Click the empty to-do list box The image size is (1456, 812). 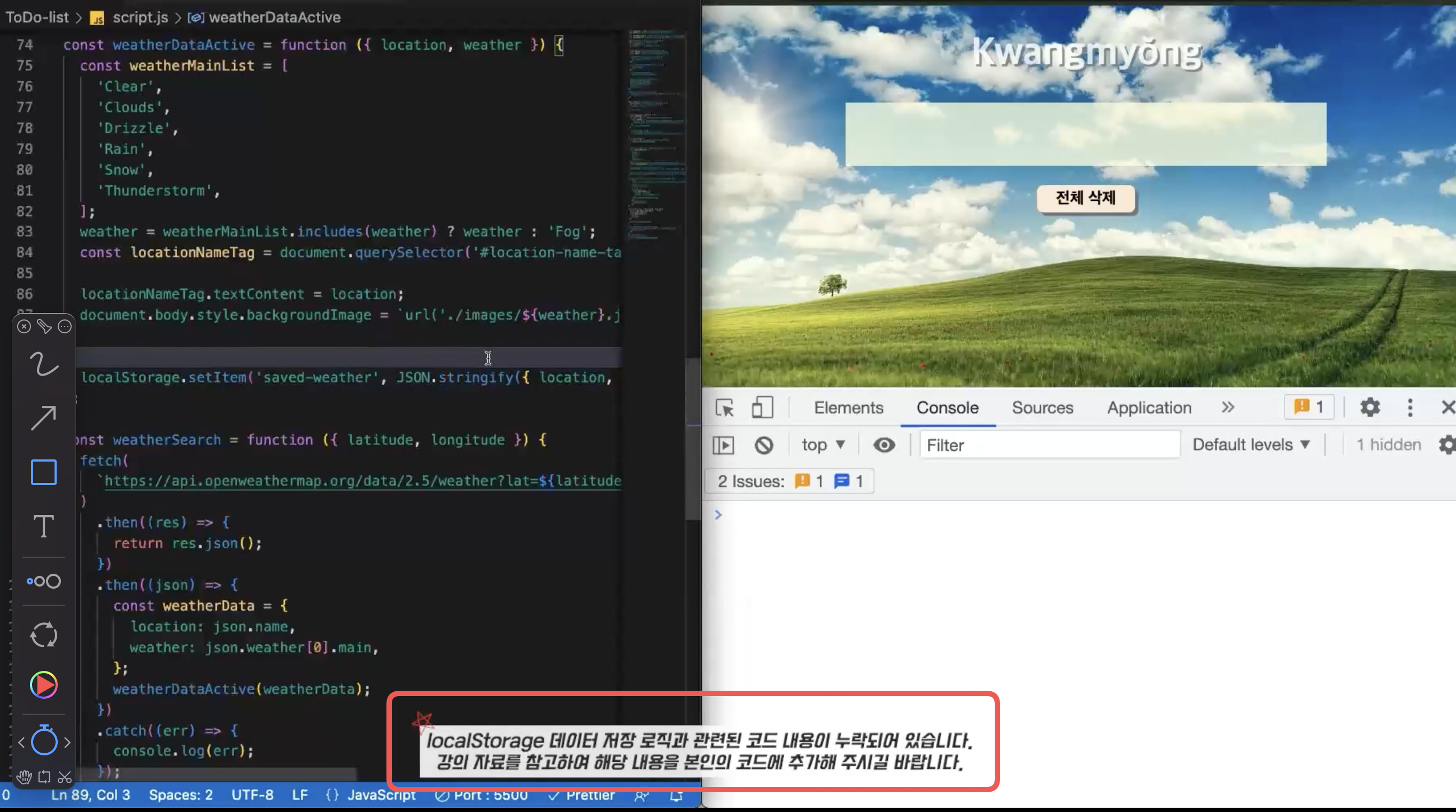[1085, 134]
